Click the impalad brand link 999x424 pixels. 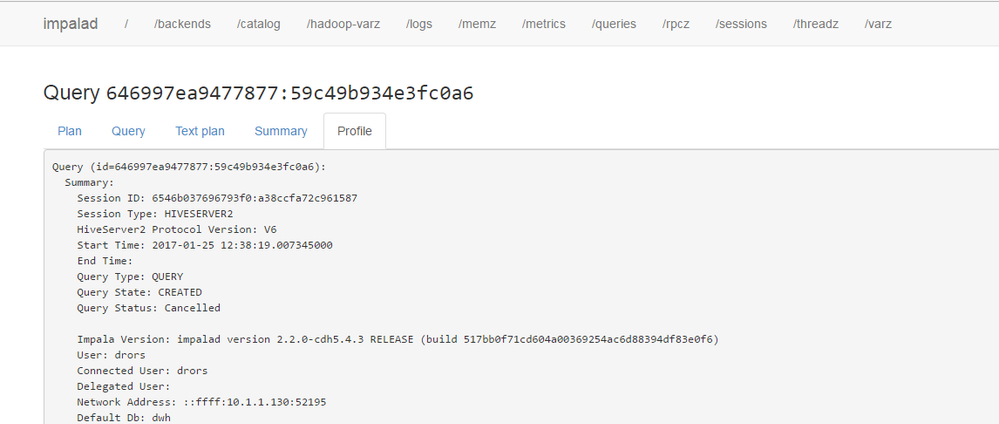pyautogui.click(x=70, y=24)
